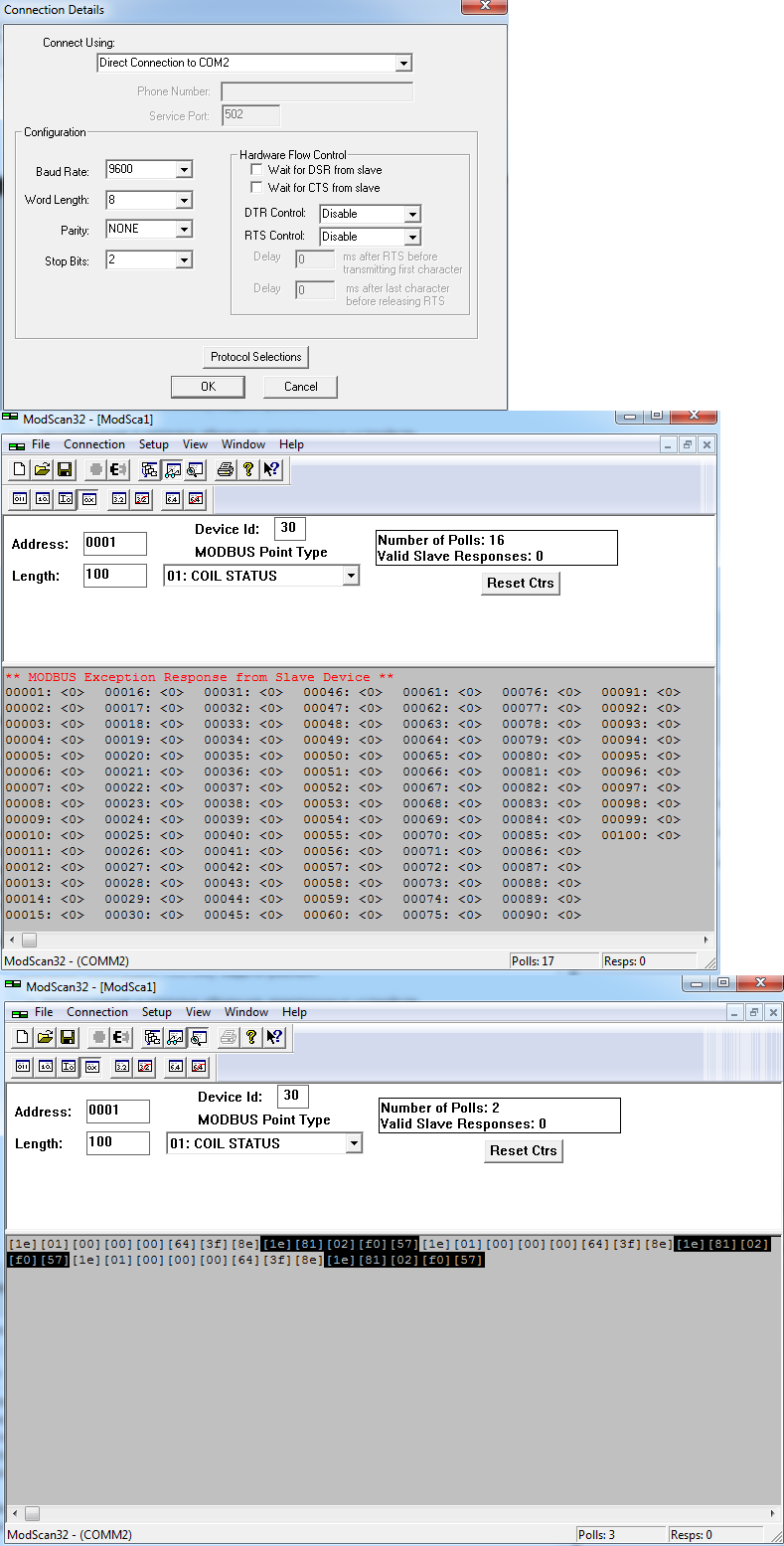The height and width of the screenshot is (1546, 784).
Task: Open DTR Control dropdown
Action: click(412, 214)
